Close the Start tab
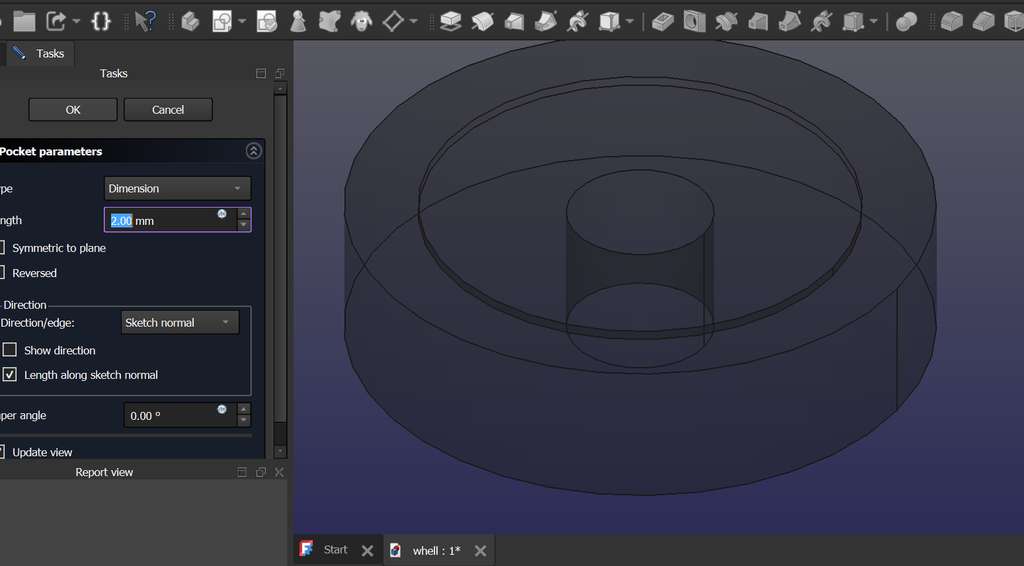 368,550
